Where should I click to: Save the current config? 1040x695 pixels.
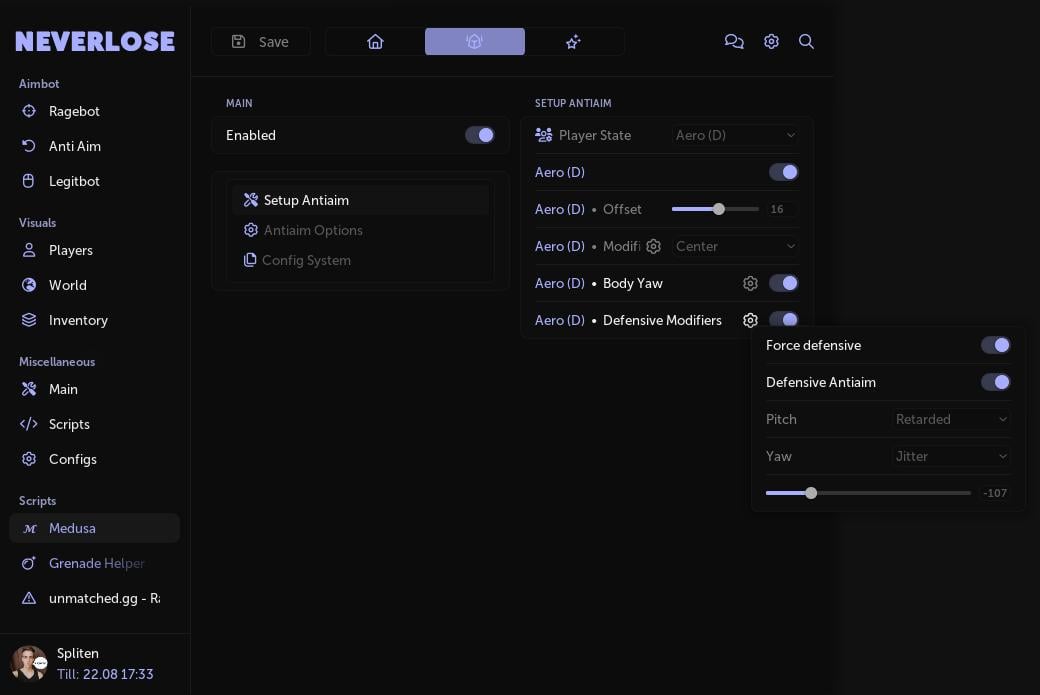coord(261,41)
